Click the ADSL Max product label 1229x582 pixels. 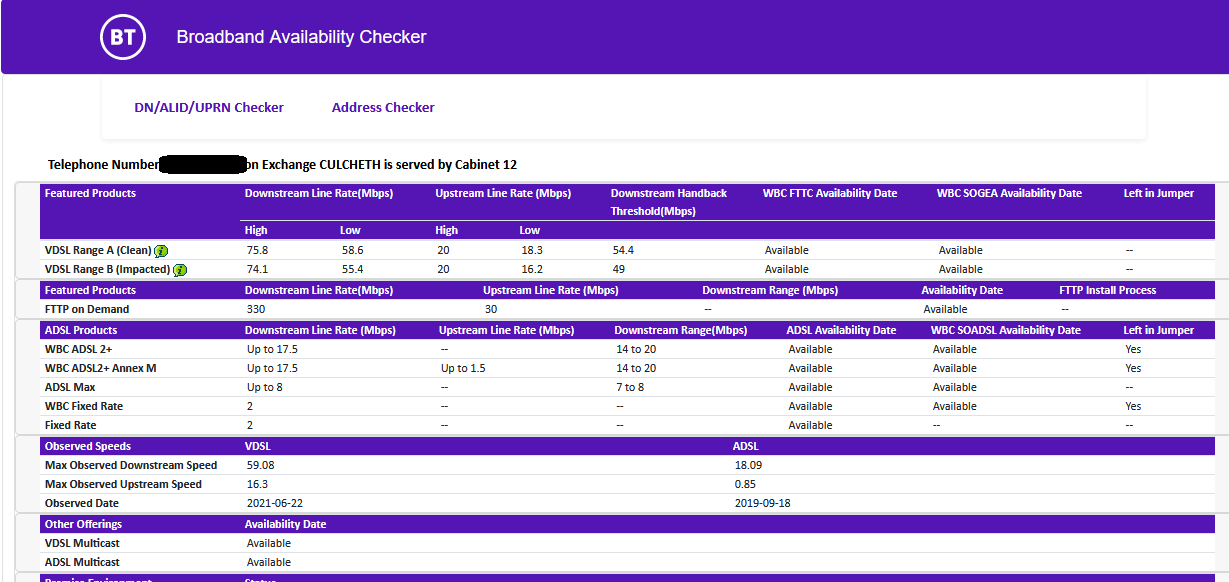pos(71,387)
